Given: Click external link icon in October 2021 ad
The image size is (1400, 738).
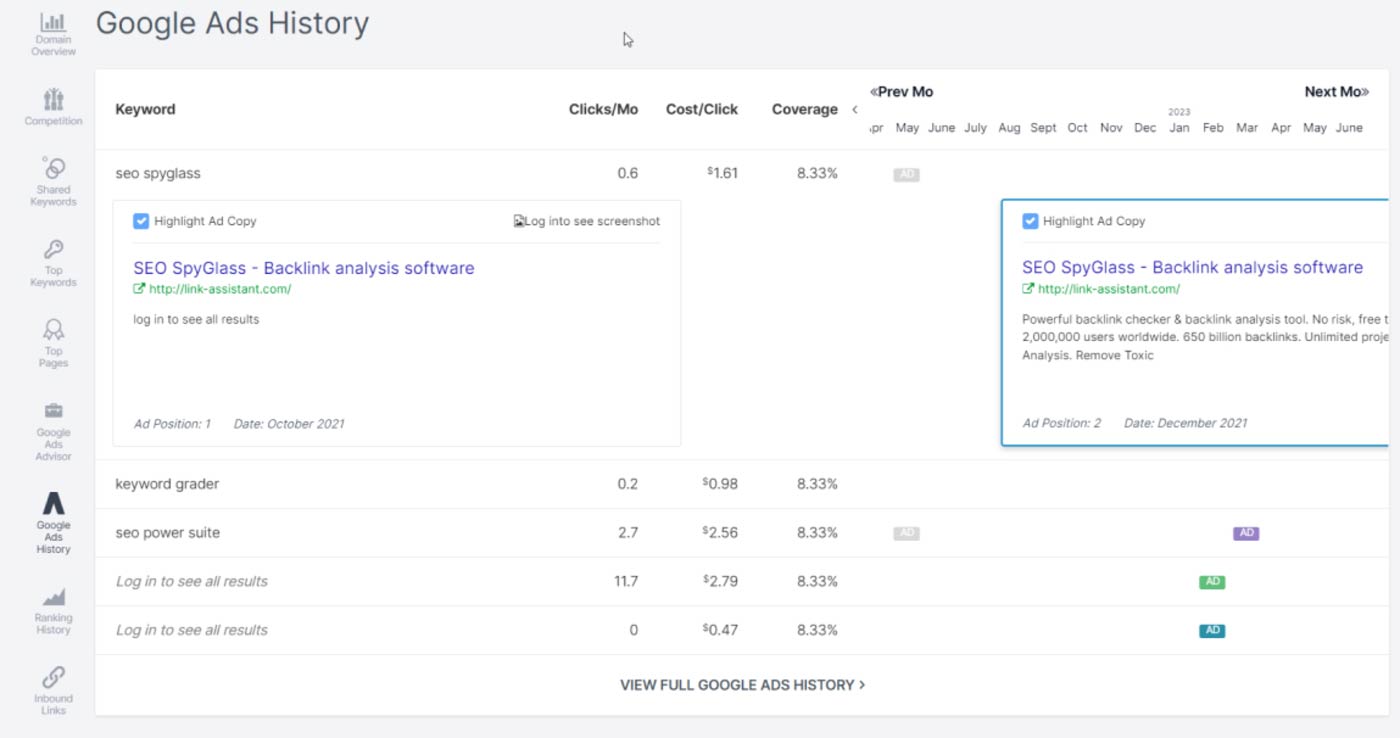Looking at the screenshot, I should [x=139, y=289].
